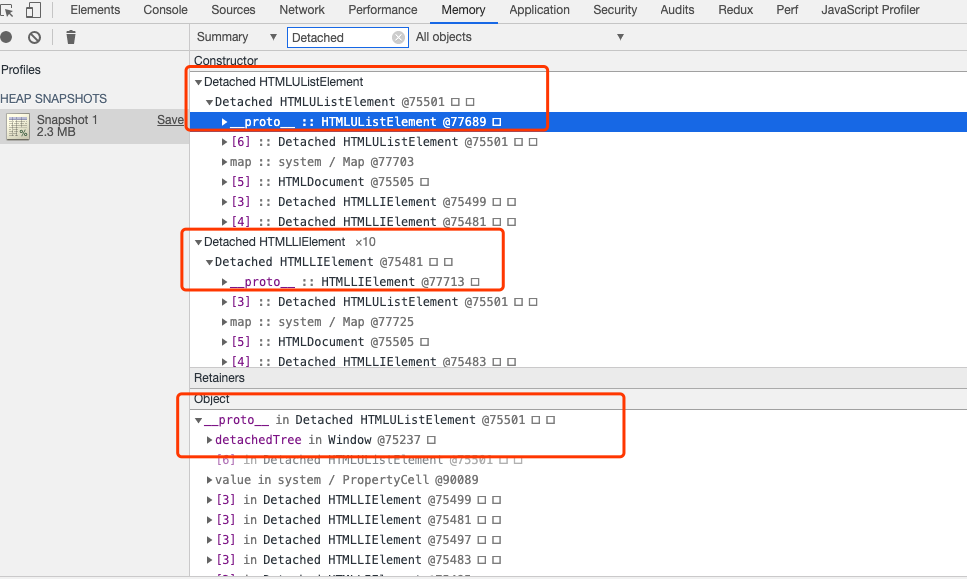Collapse the Detached HTMLUListElement constructor group
967x579 pixels.
[197, 82]
